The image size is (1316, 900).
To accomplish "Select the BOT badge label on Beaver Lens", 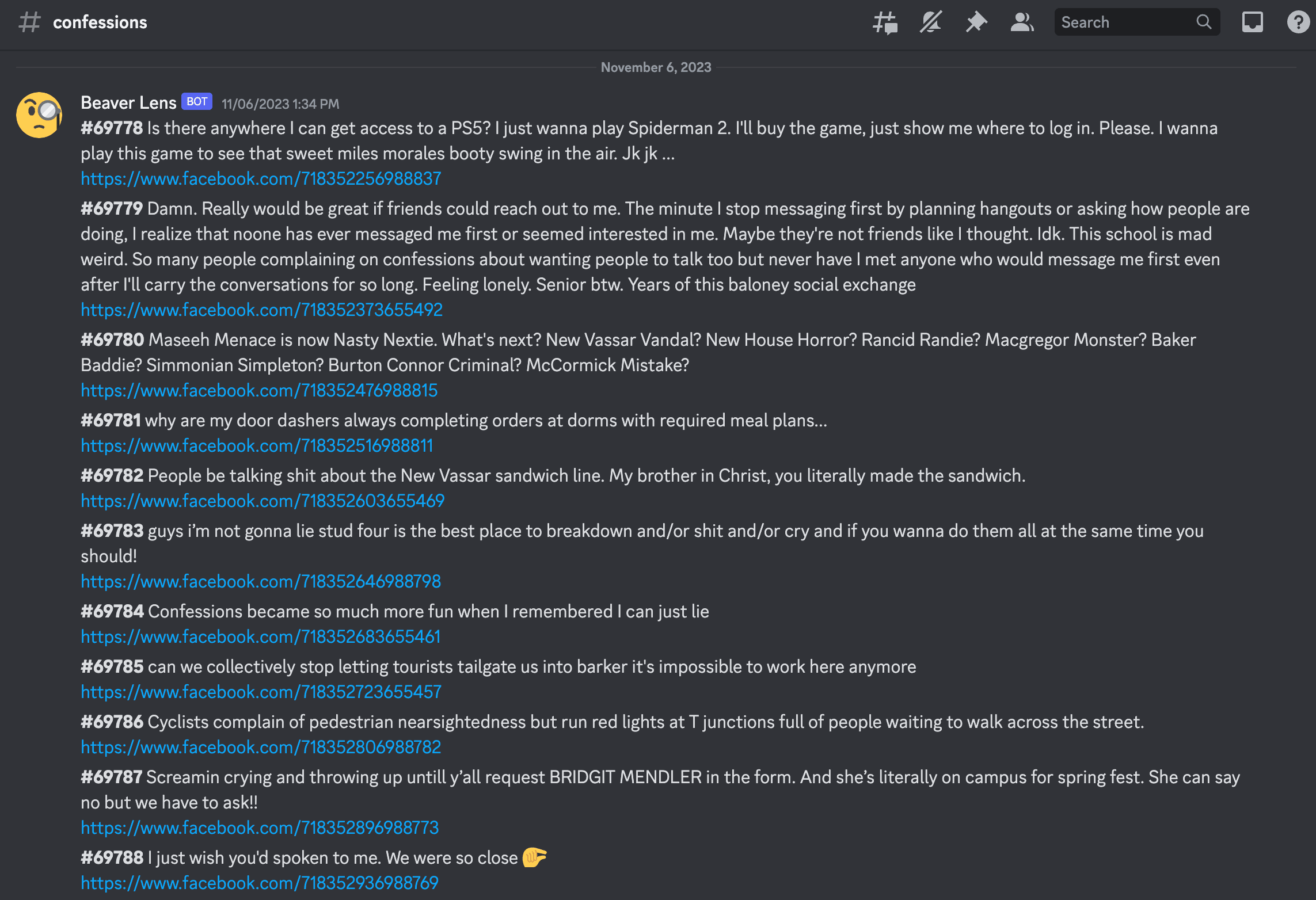I will click(199, 103).
